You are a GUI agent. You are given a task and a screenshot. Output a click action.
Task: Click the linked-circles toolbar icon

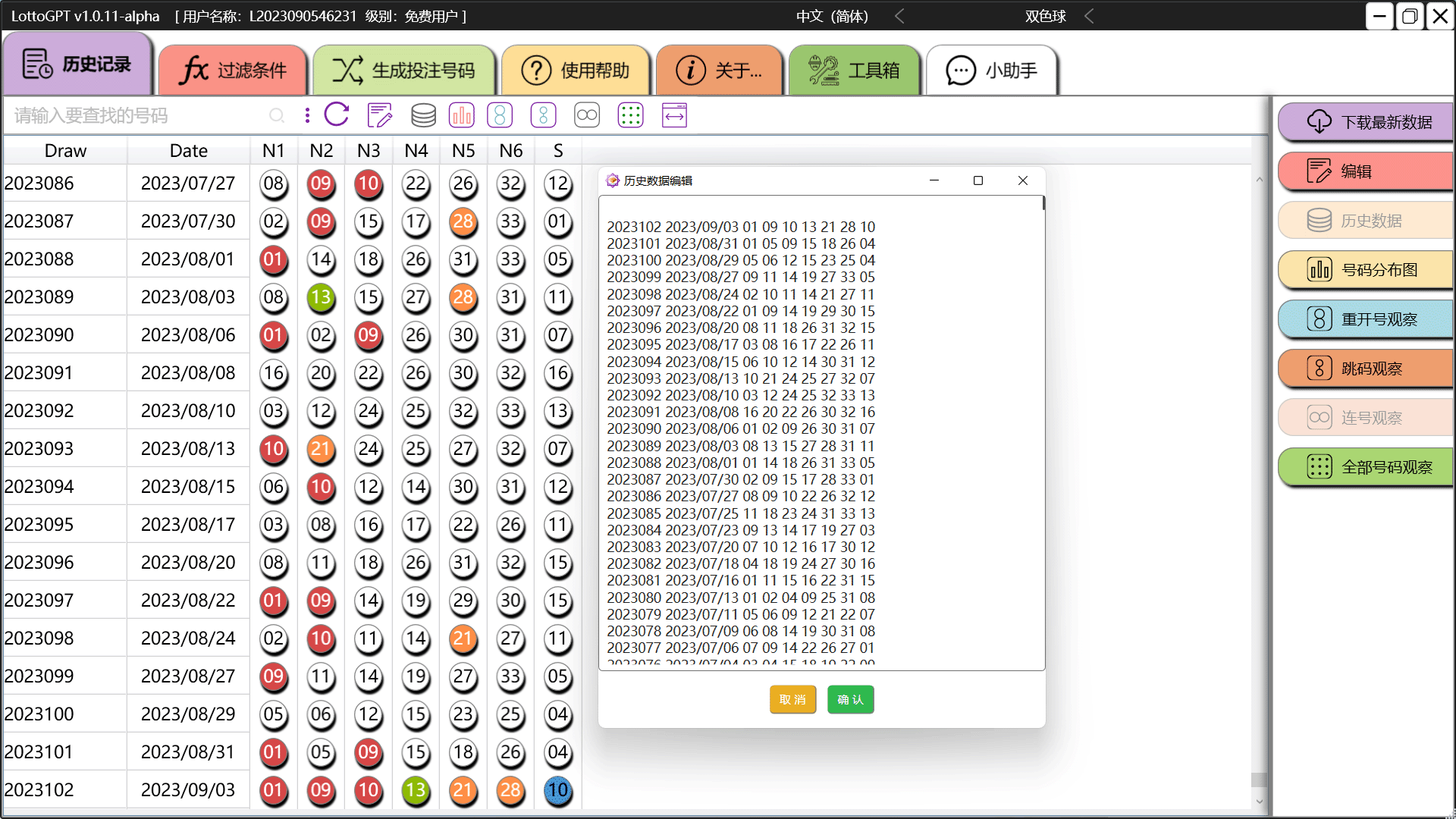(x=587, y=115)
